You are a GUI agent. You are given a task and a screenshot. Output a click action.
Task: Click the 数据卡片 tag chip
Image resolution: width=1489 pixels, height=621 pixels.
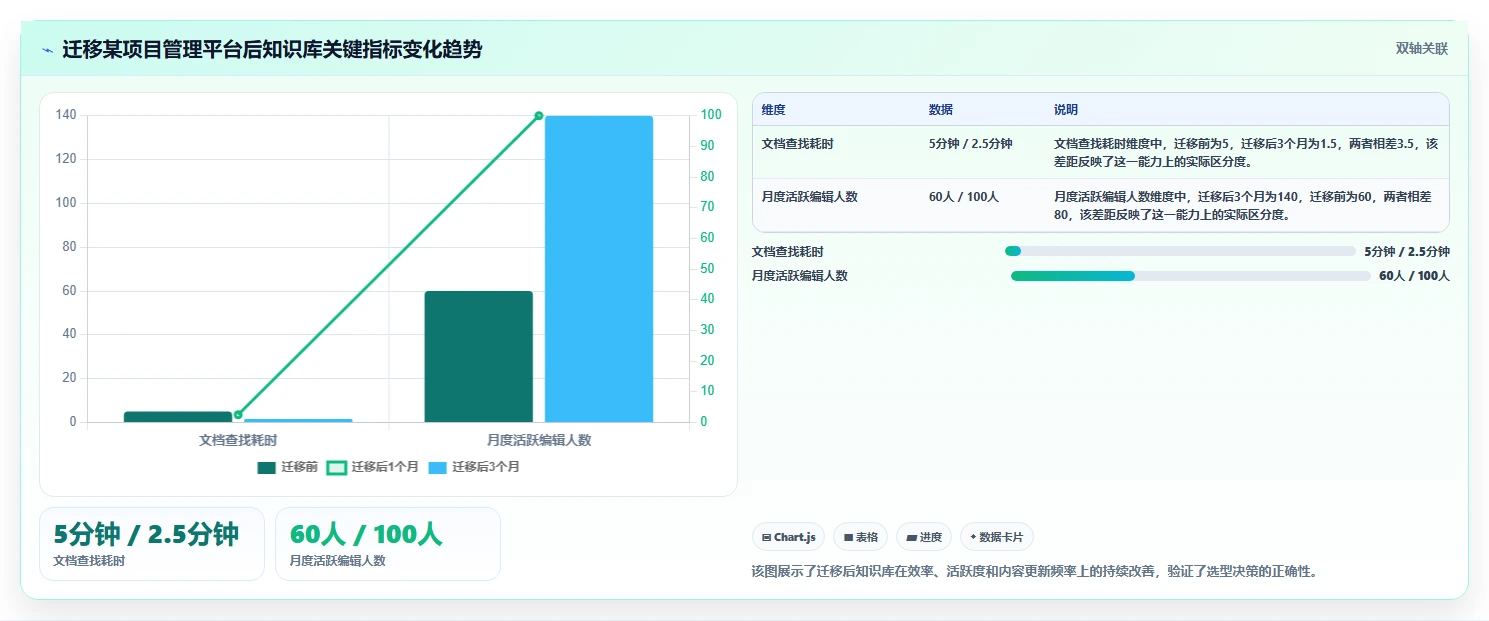pyautogui.click(x=997, y=537)
